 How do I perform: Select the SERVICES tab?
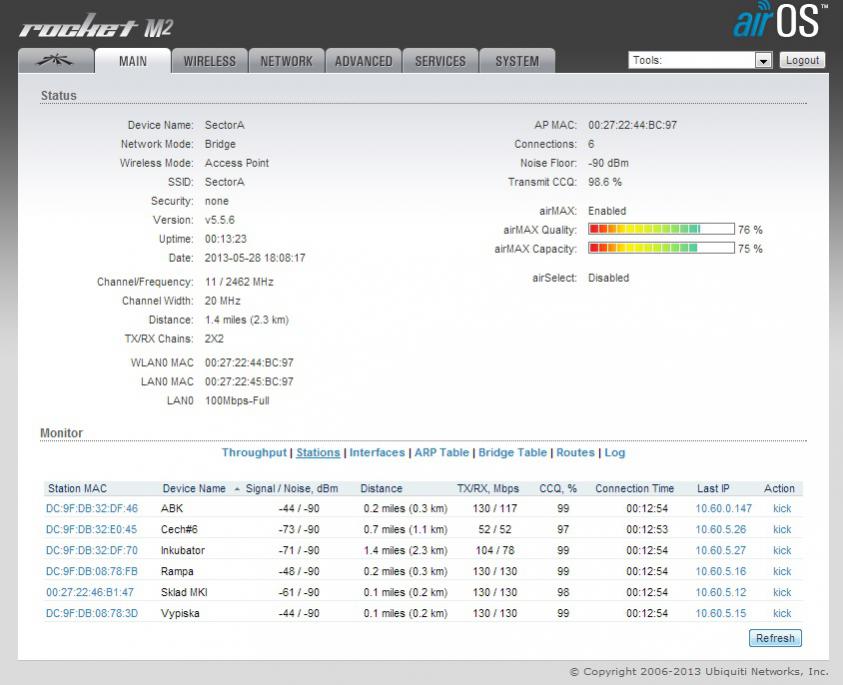(x=440, y=61)
